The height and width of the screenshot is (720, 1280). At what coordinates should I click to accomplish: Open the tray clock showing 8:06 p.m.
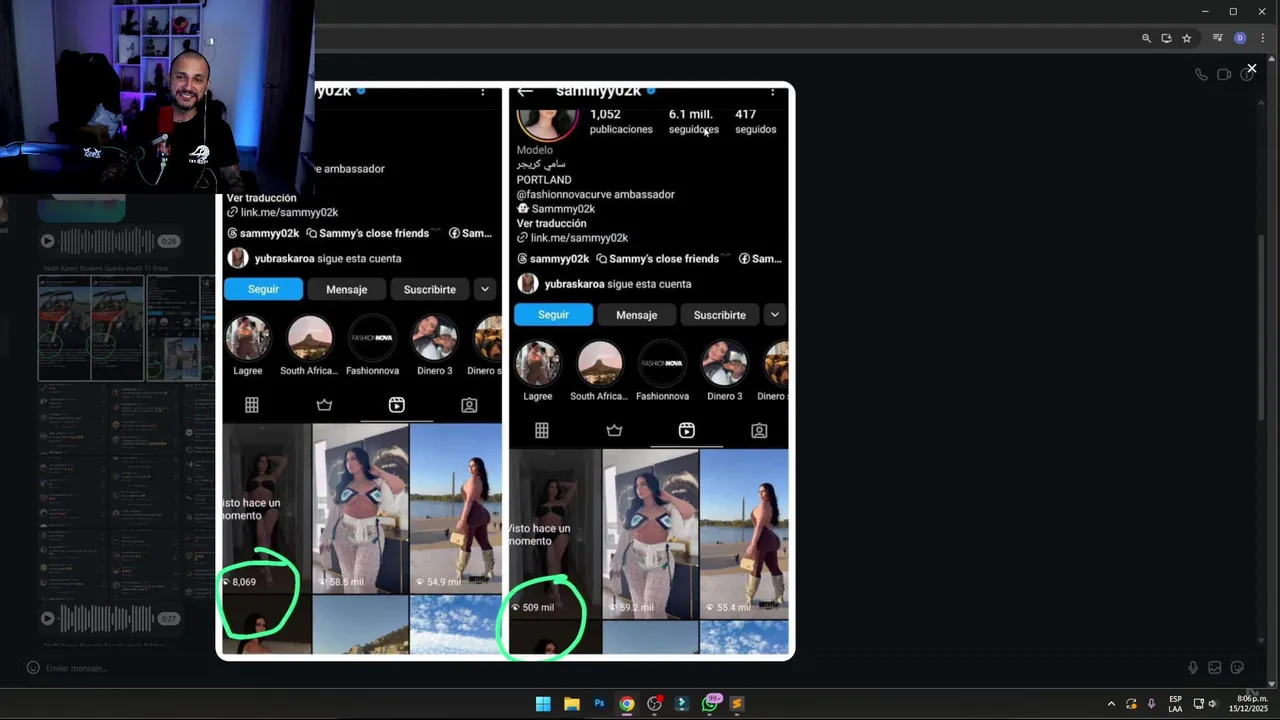[x=1249, y=704]
